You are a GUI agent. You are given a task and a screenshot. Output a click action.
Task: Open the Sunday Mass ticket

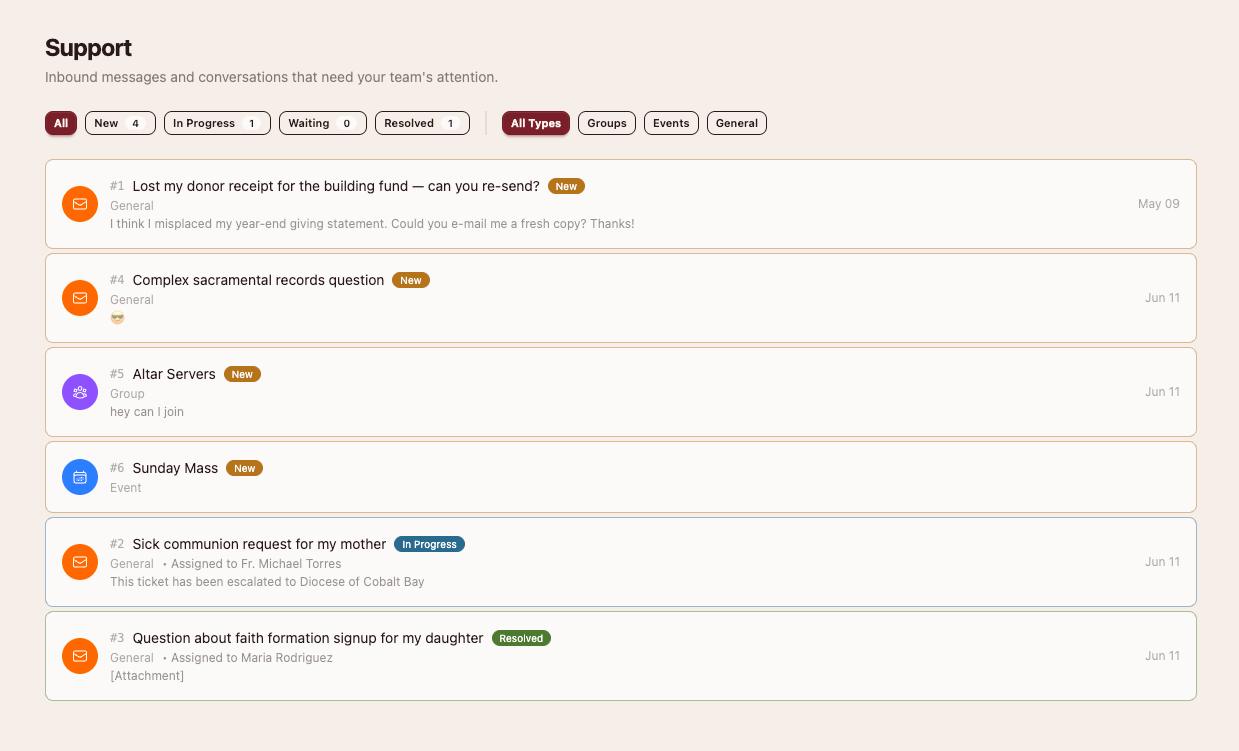pyautogui.click(x=620, y=477)
